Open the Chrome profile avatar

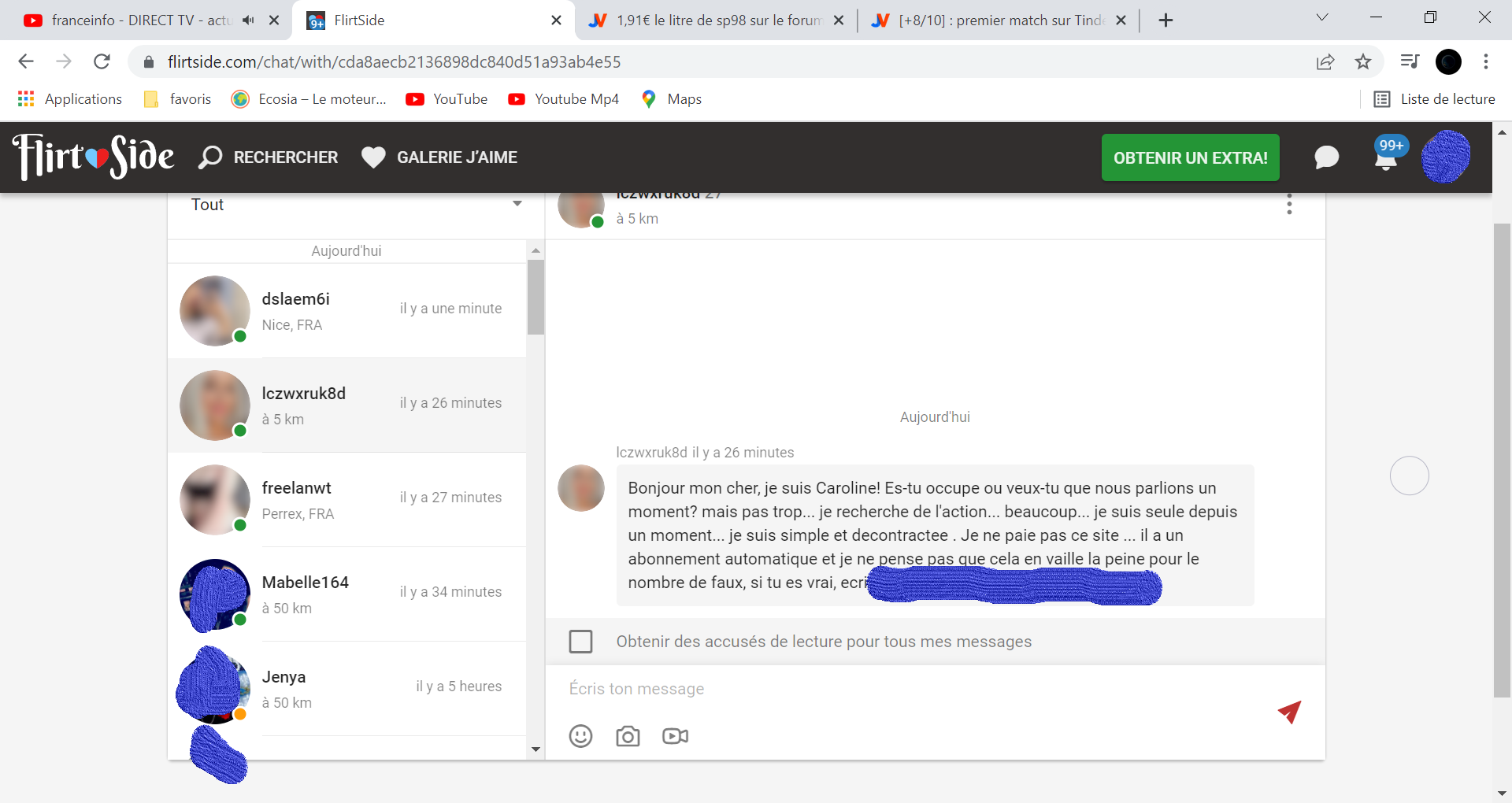(x=1448, y=61)
